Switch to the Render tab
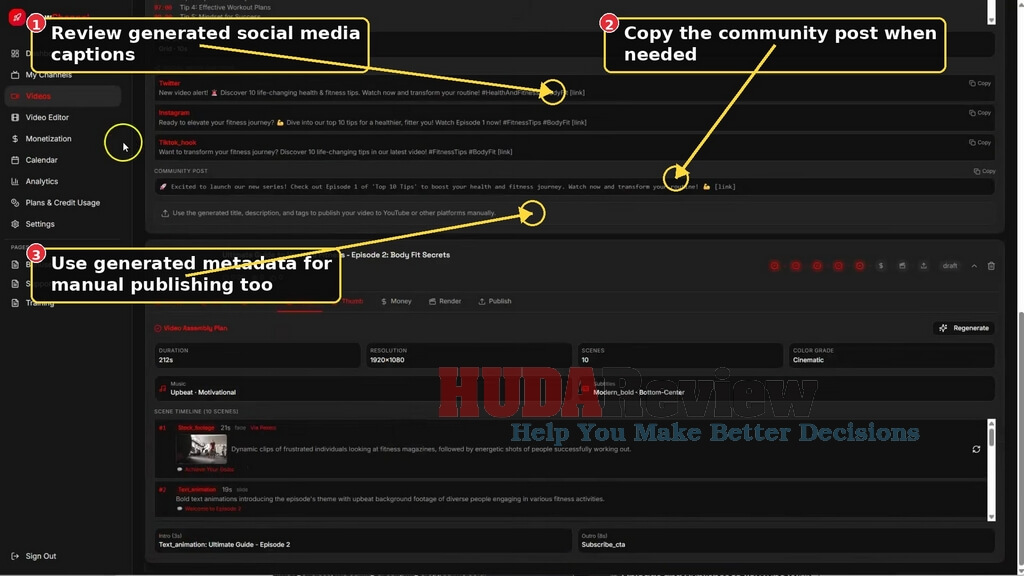The height and width of the screenshot is (576, 1024). click(445, 301)
